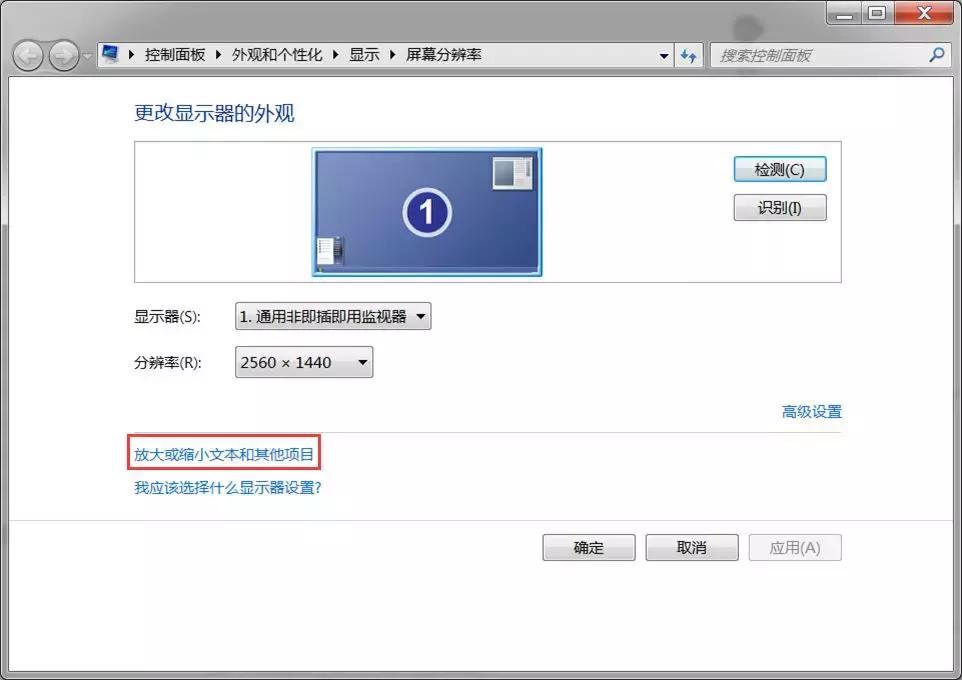This screenshot has width=962, height=680.
Task: Open the address bar history dropdown arrow
Action: pos(664,55)
